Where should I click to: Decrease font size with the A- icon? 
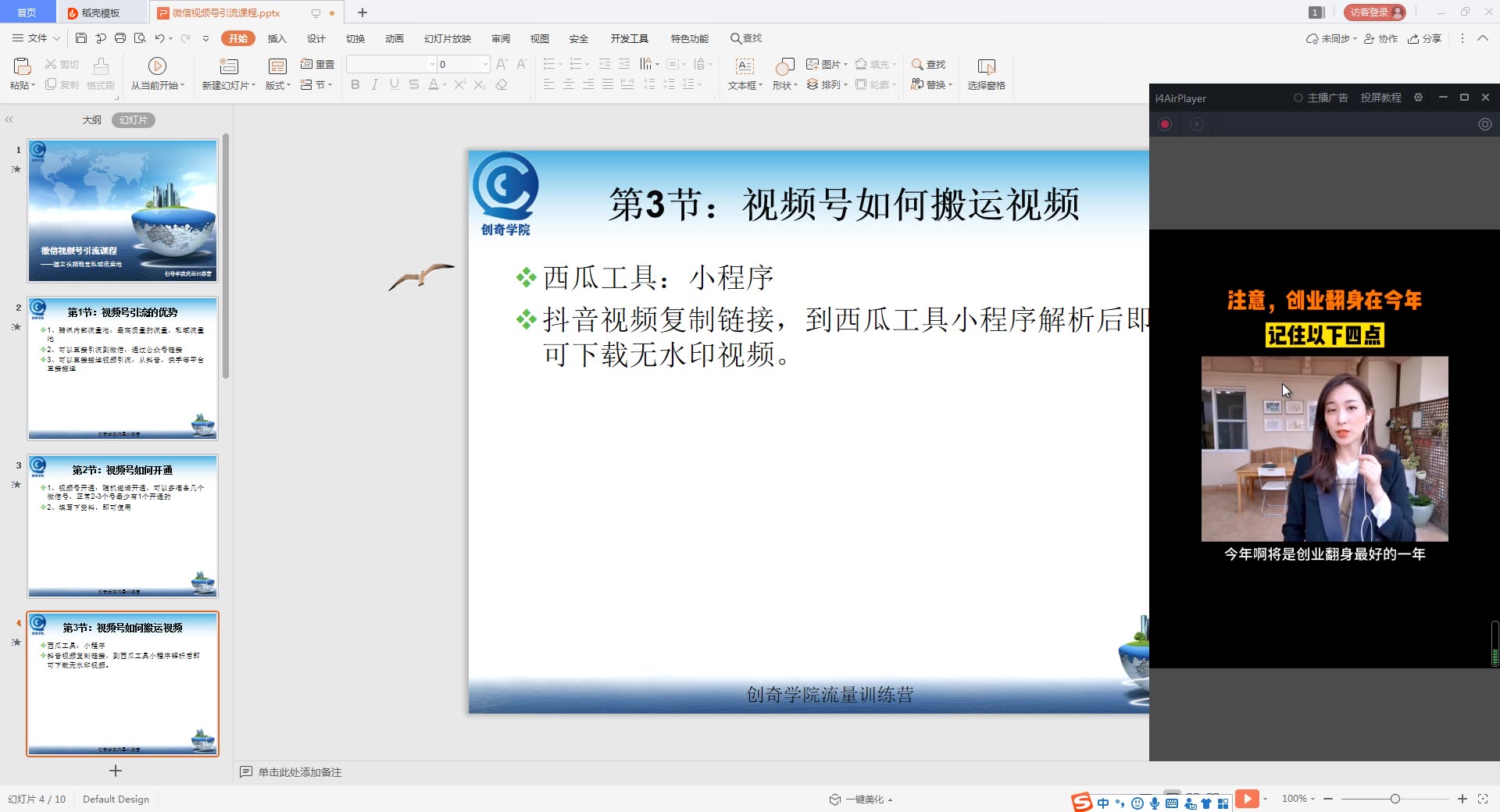tap(522, 64)
